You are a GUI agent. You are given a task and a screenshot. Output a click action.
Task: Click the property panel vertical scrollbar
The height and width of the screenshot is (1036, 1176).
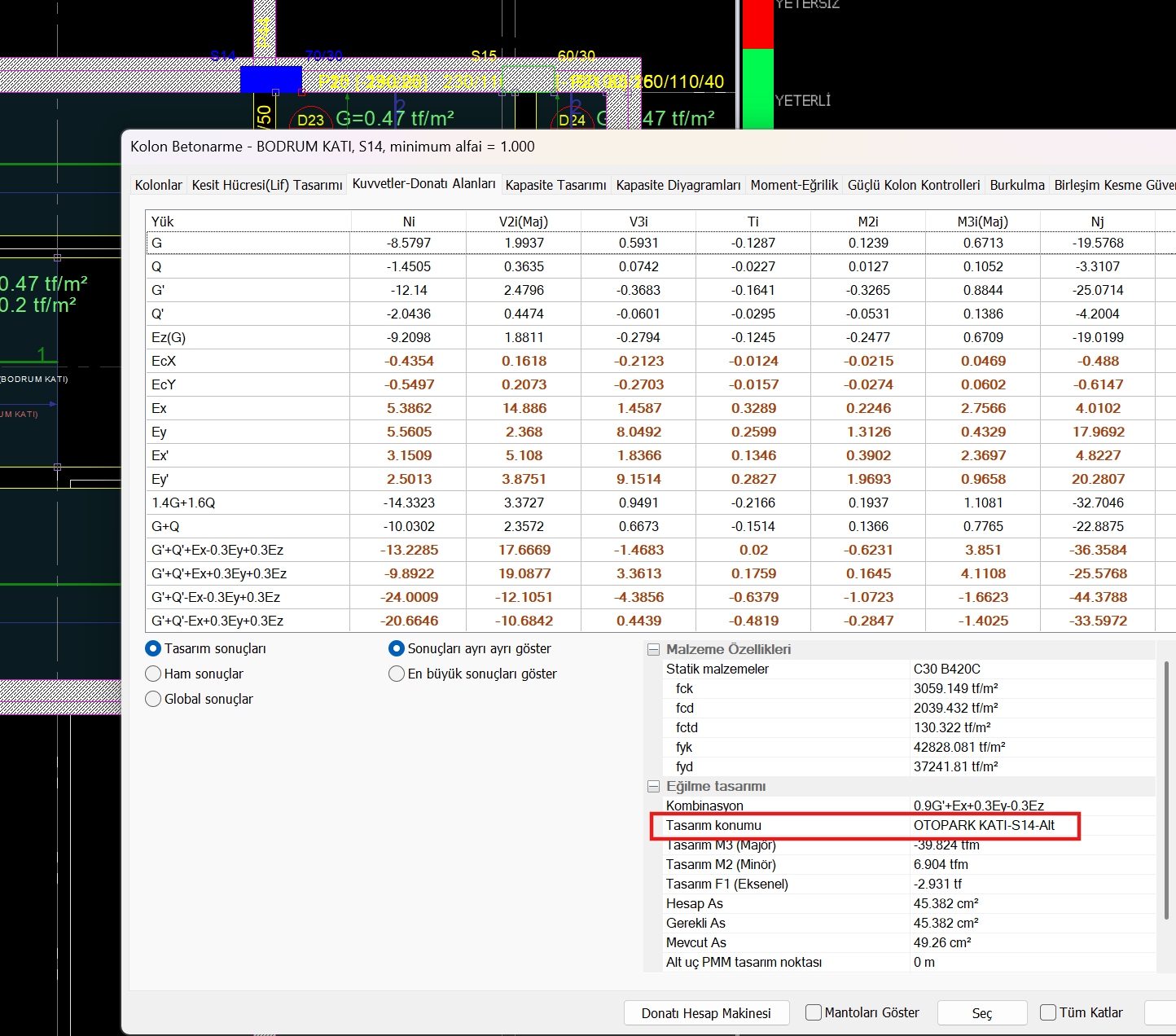point(1166,790)
